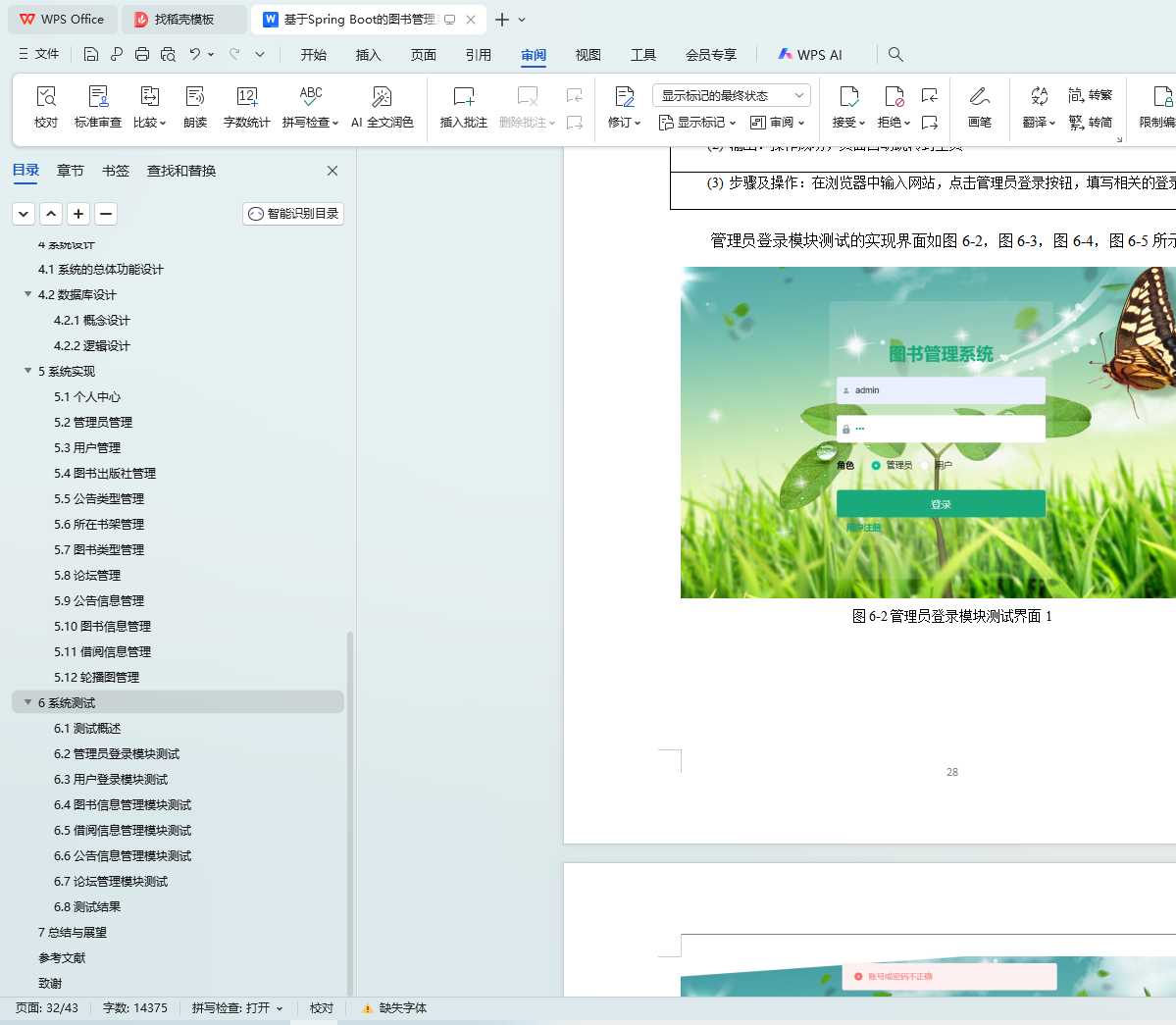Add a new tab with plus button

pyautogui.click(x=502, y=20)
